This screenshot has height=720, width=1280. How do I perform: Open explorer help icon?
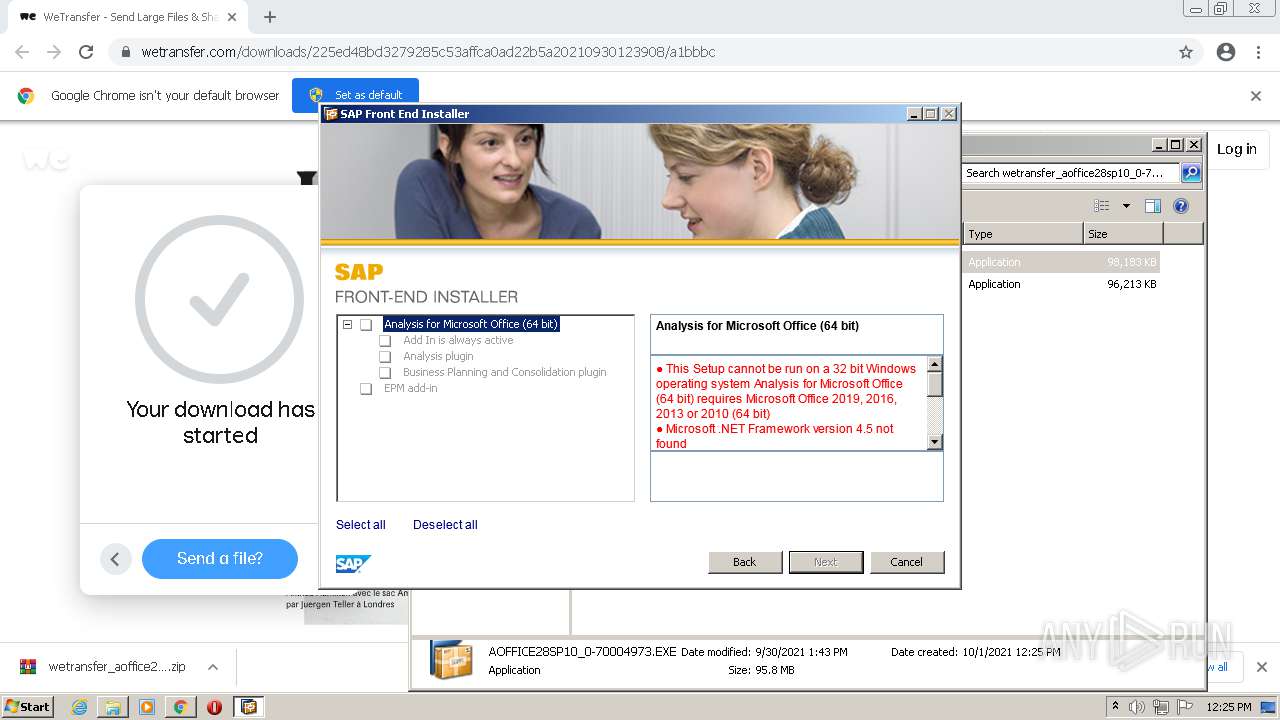click(1181, 206)
